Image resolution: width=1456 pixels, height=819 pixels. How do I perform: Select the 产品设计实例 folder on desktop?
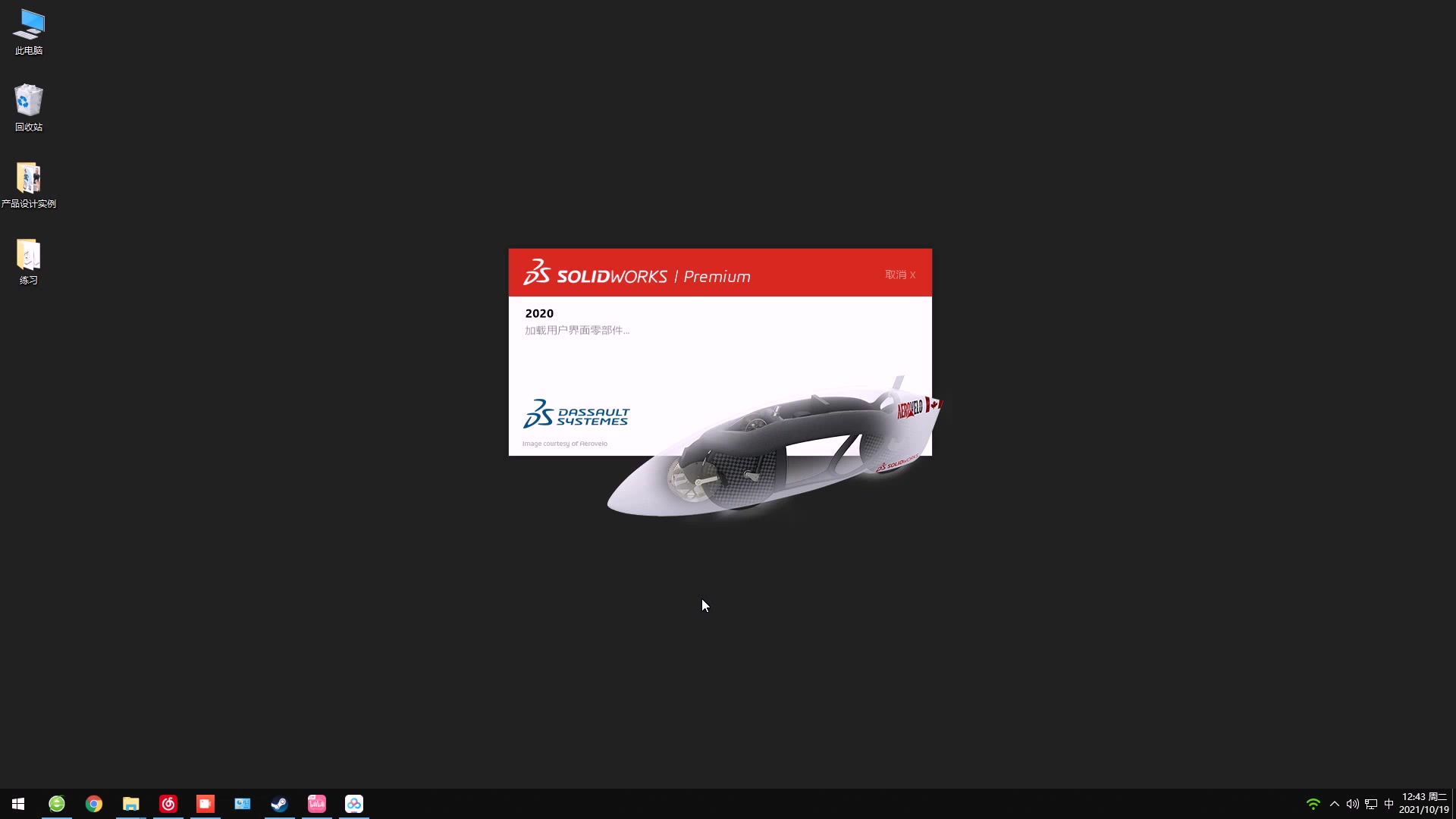29,185
